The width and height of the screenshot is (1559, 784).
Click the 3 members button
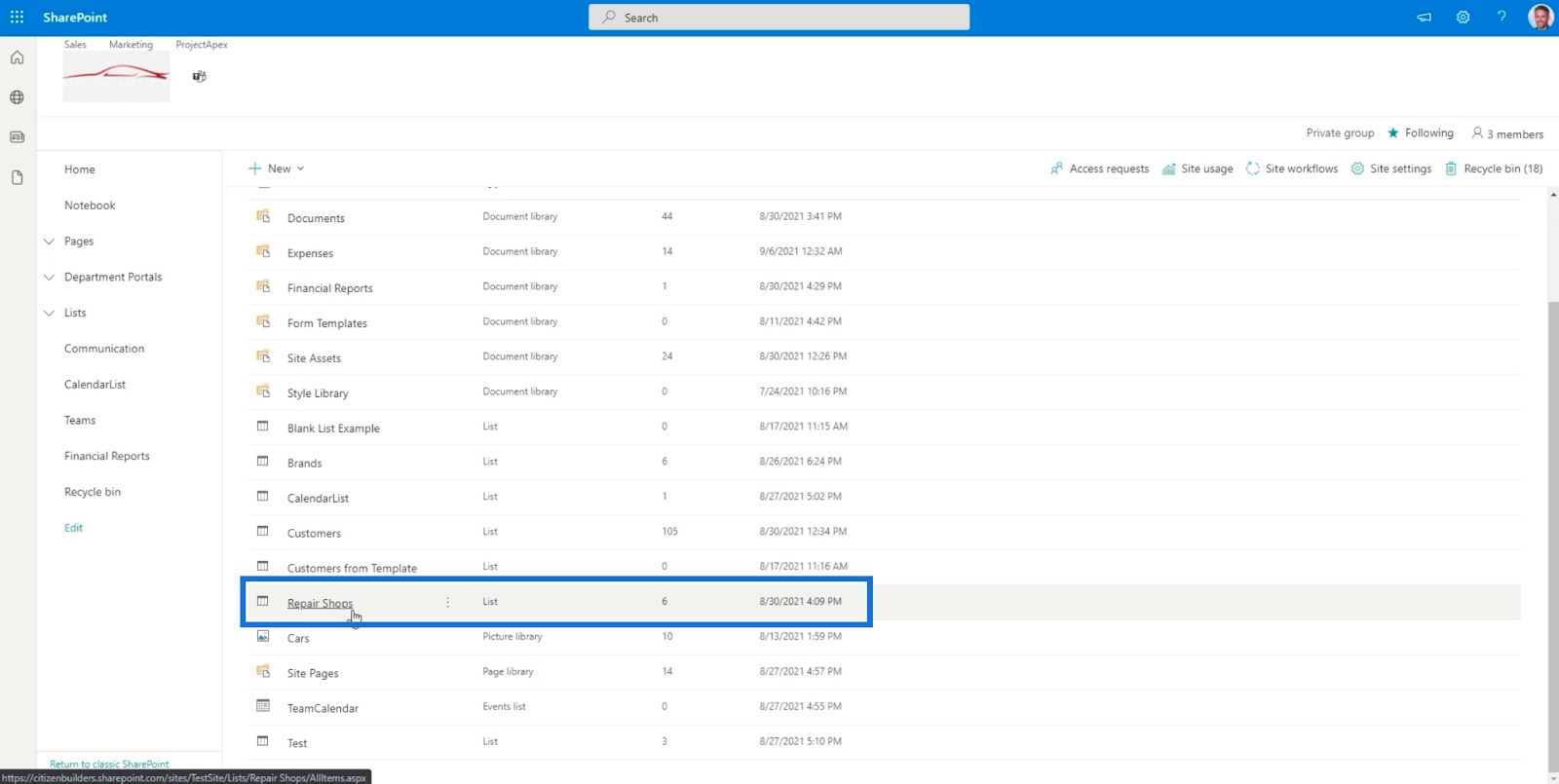click(1507, 133)
